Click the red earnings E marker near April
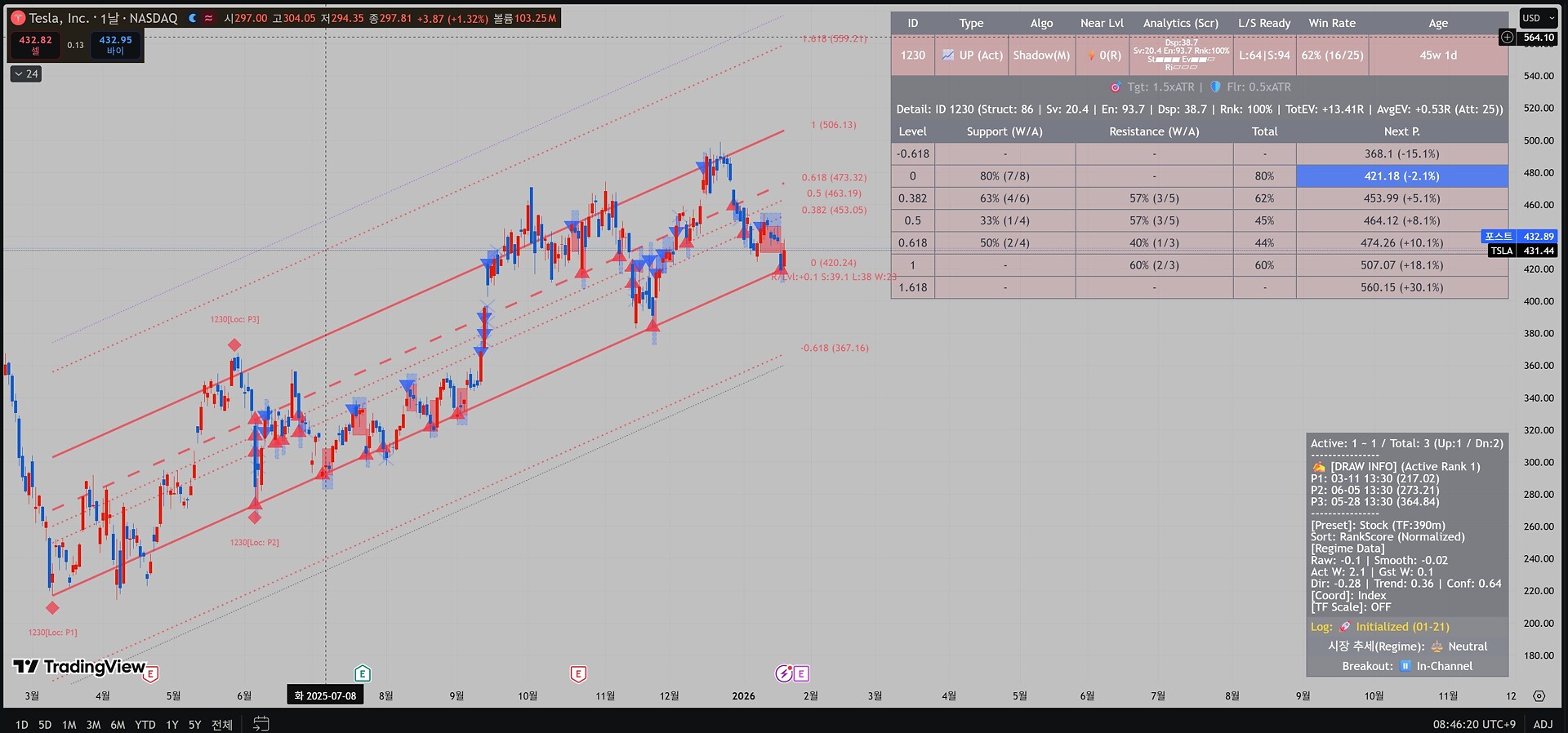The image size is (1568, 733). pos(151,673)
